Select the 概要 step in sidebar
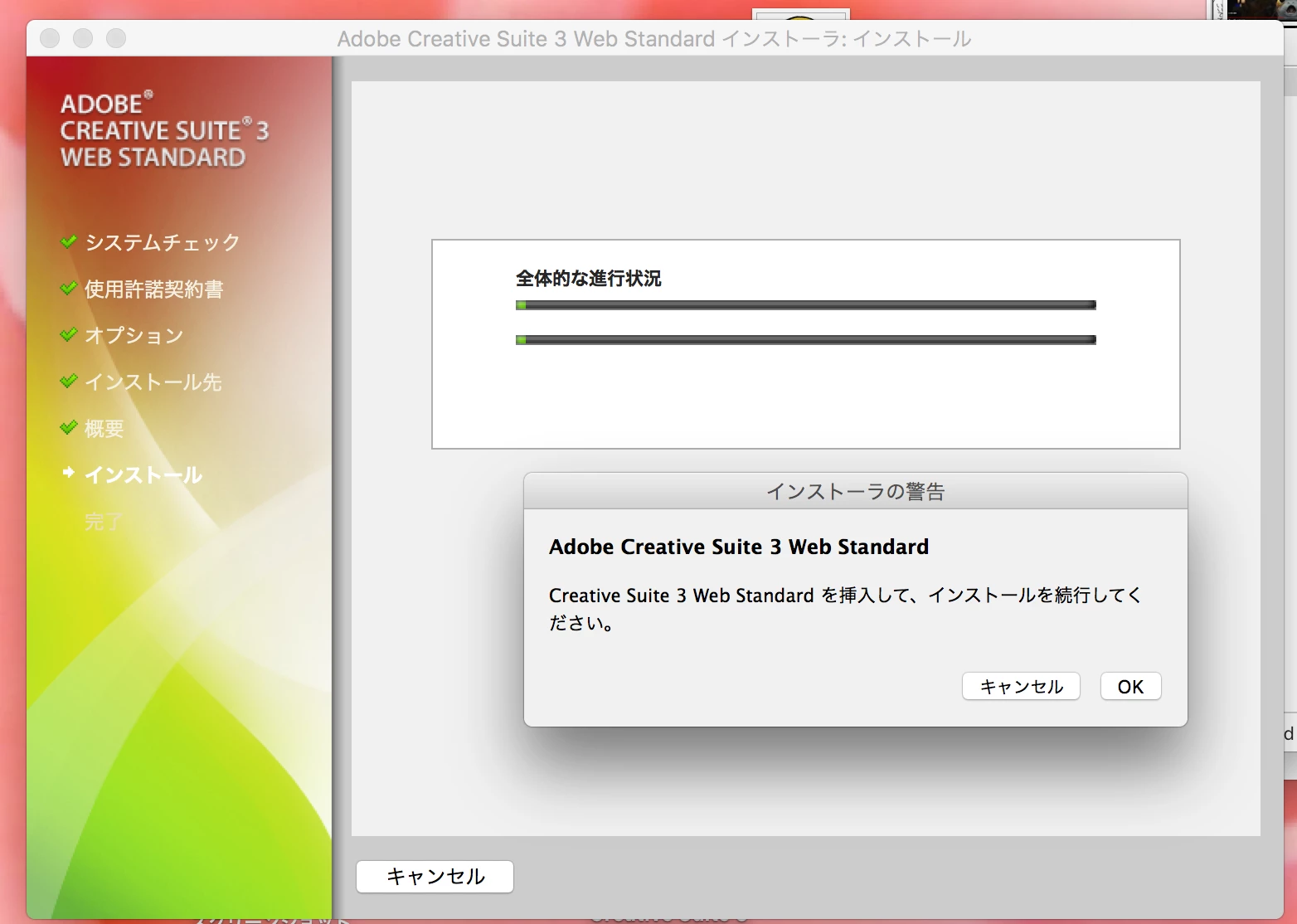 (x=104, y=428)
